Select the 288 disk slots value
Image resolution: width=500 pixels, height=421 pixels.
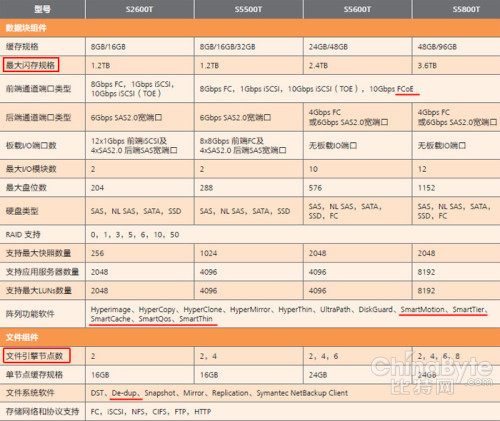click(206, 188)
